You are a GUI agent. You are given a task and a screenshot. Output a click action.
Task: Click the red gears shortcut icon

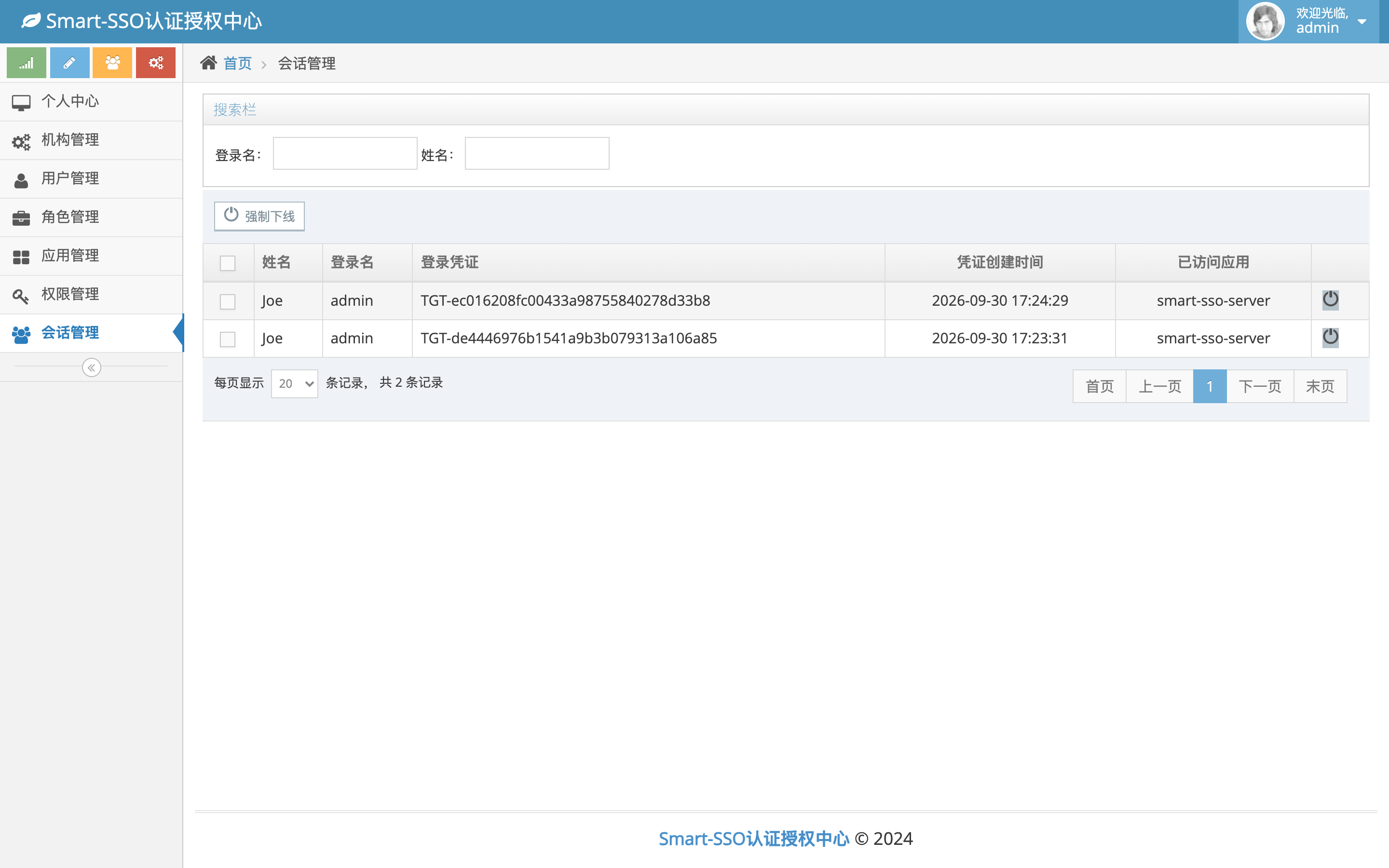point(156,63)
